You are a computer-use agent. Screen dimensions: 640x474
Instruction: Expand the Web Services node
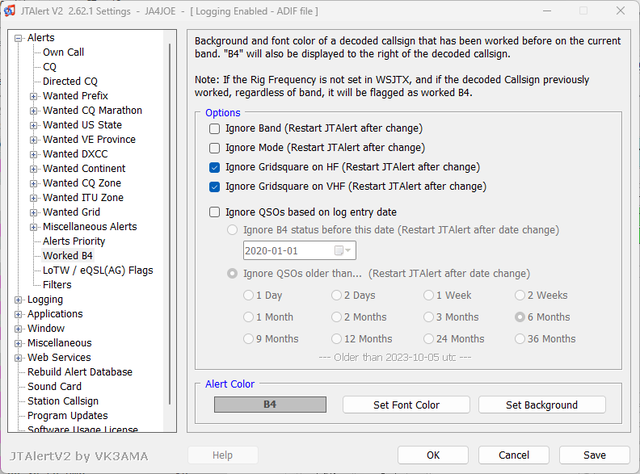point(18,358)
